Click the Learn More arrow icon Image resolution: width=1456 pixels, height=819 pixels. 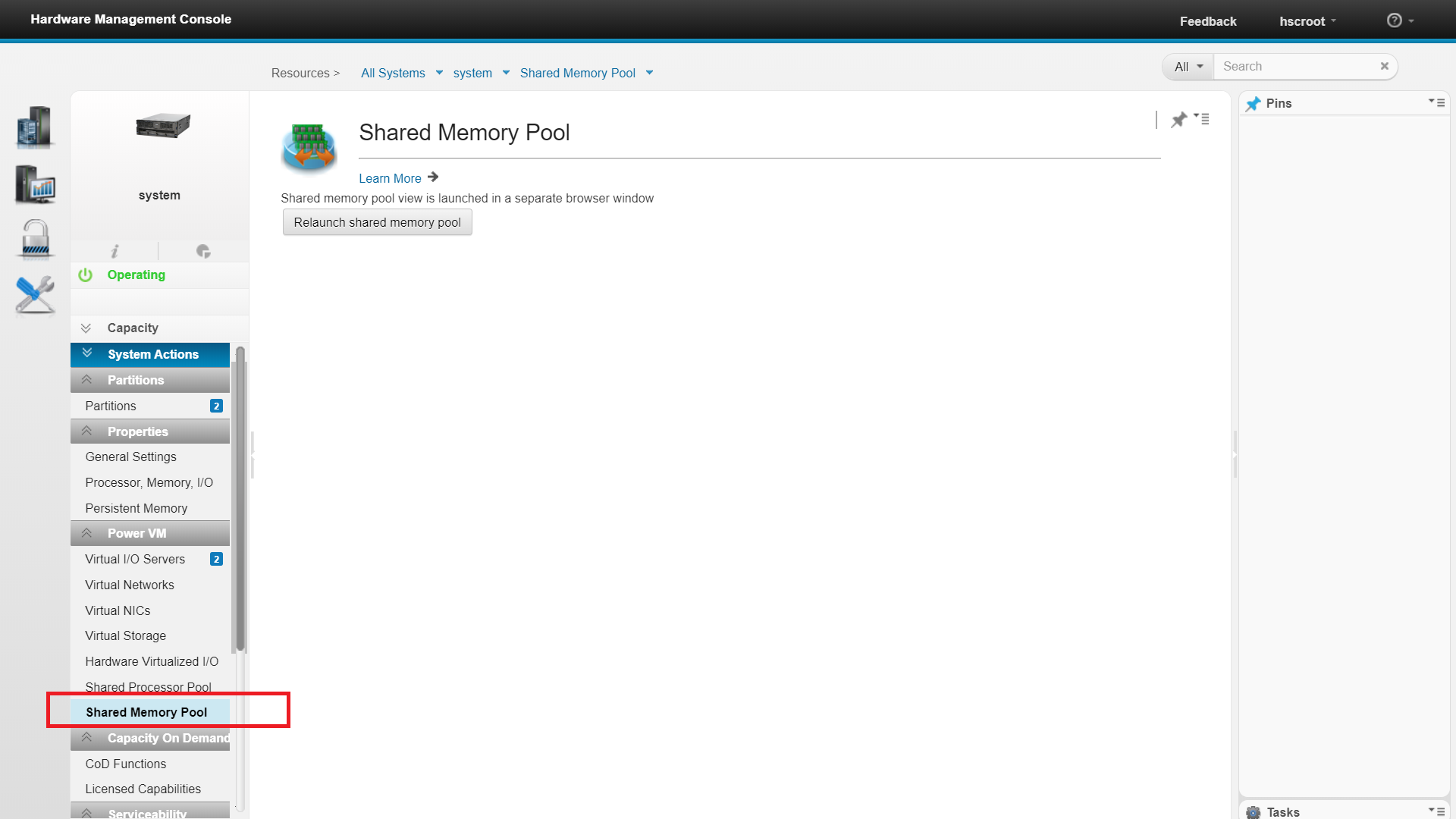pyautogui.click(x=433, y=177)
